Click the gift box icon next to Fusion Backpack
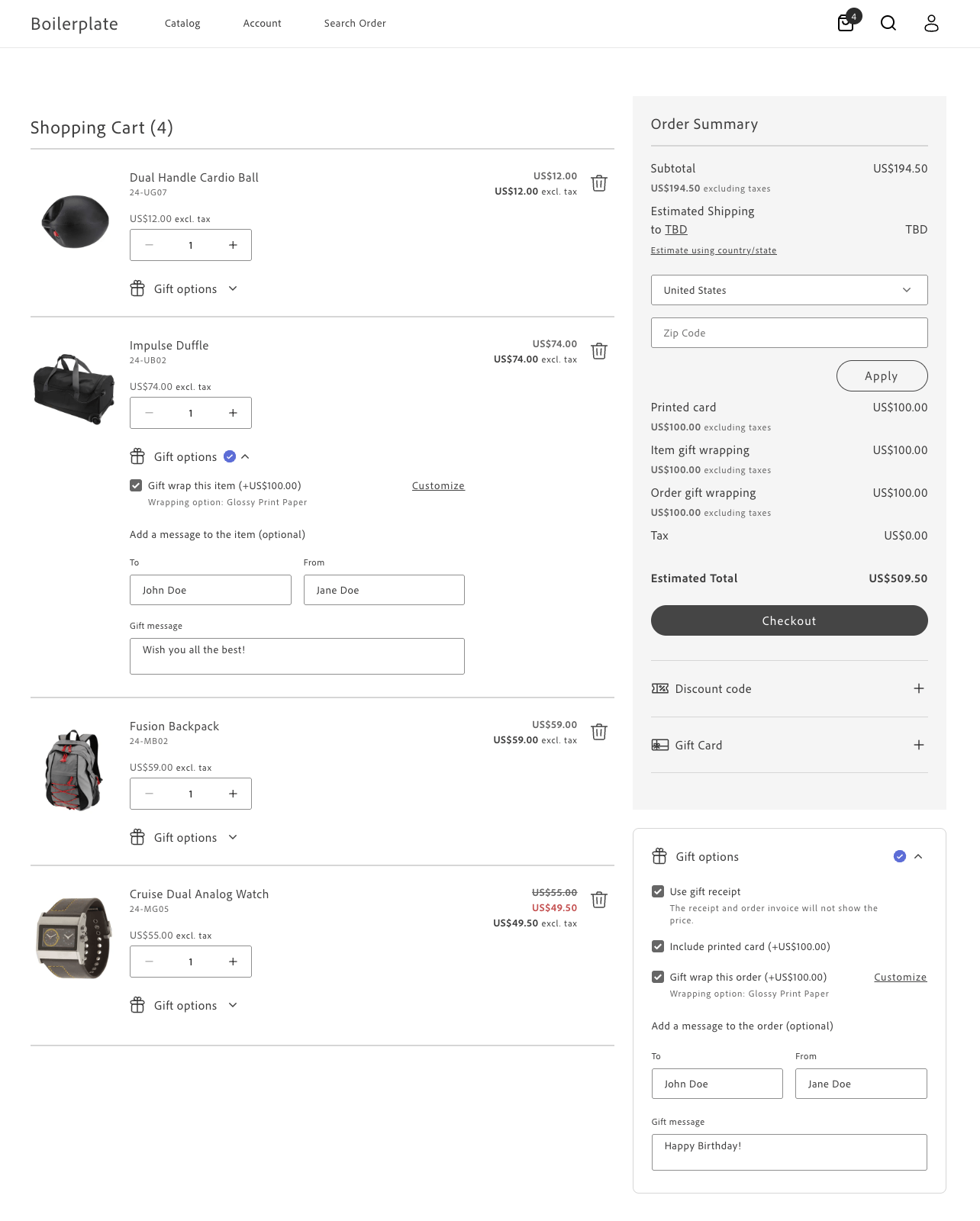The width and height of the screenshot is (980, 1221). pos(137,837)
